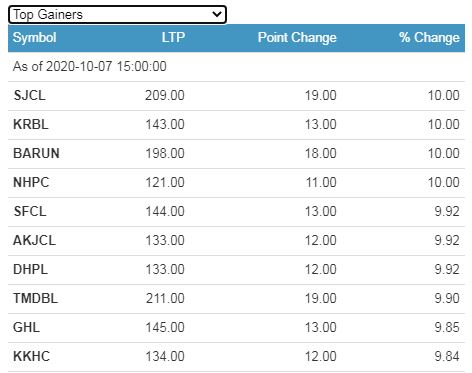Click the As of 2020-10-07 timestamp
Viewport: 472px width, 373px height.
point(90,67)
